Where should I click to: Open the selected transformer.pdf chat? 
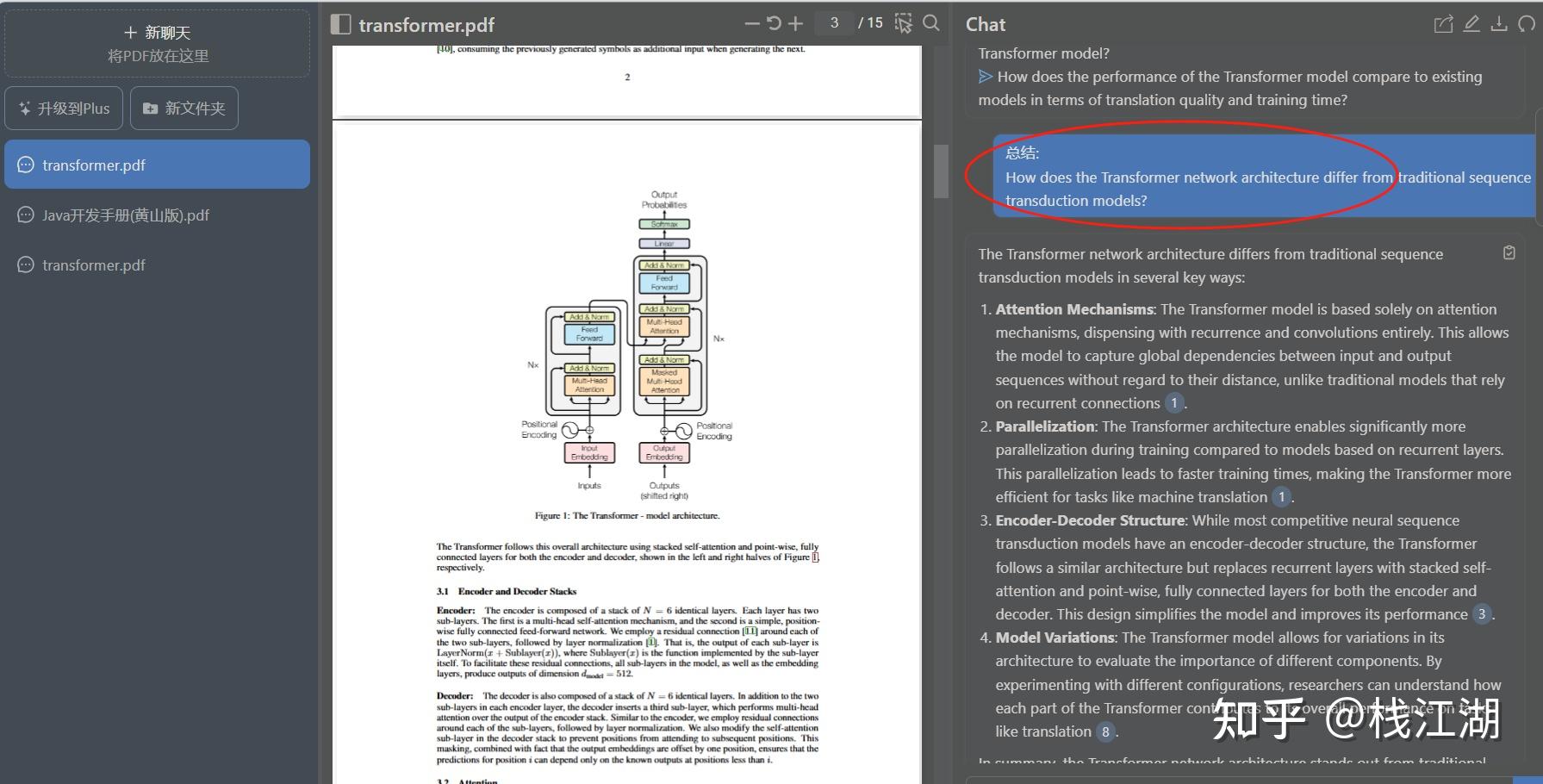(x=157, y=165)
